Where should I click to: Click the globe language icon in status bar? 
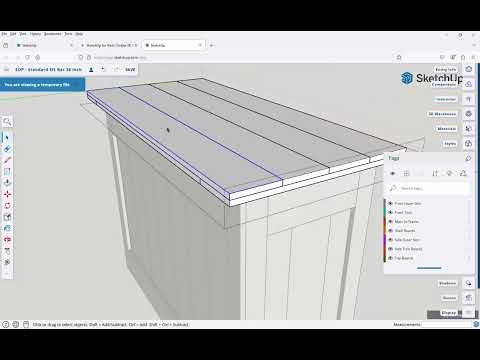pyautogui.click(x=15, y=324)
